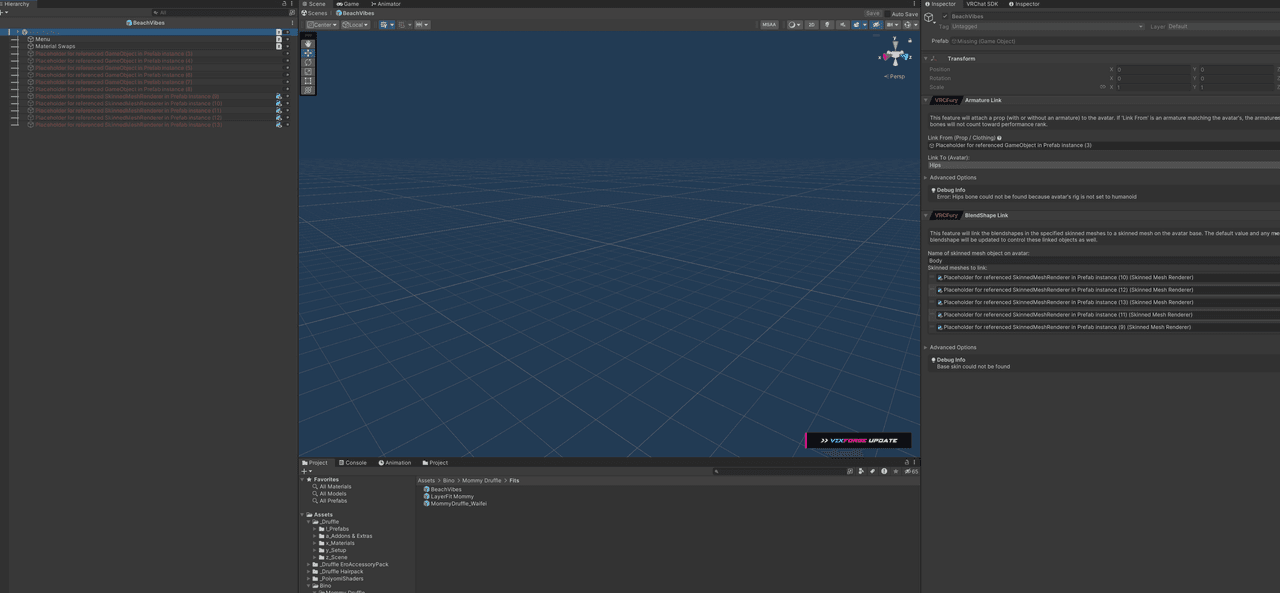Expand the t_Prefabs folder
Screen dimensions: 1280x593
[315, 529]
